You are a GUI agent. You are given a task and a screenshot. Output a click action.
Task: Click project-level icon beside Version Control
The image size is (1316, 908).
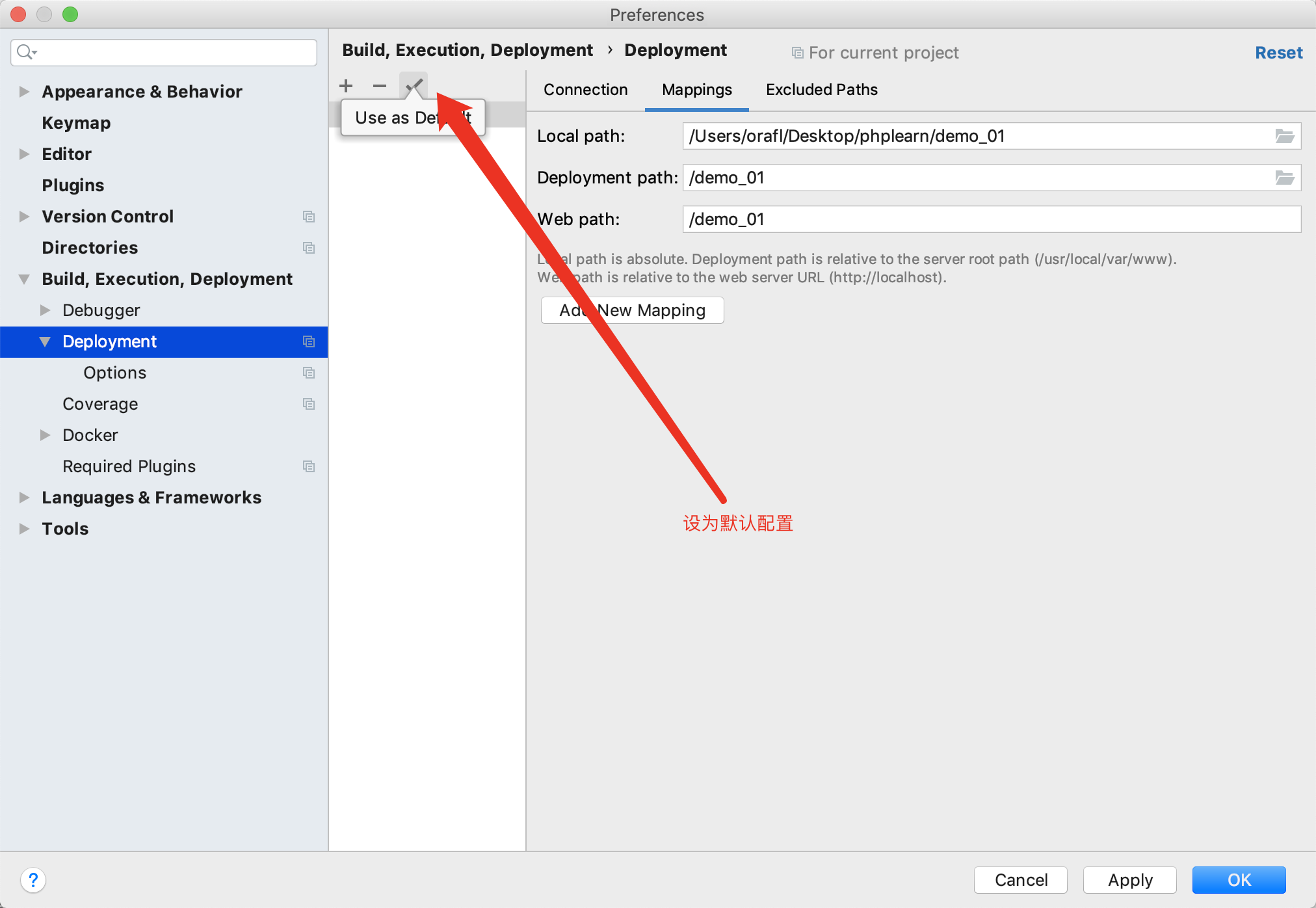pyautogui.click(x=309, y=217)
